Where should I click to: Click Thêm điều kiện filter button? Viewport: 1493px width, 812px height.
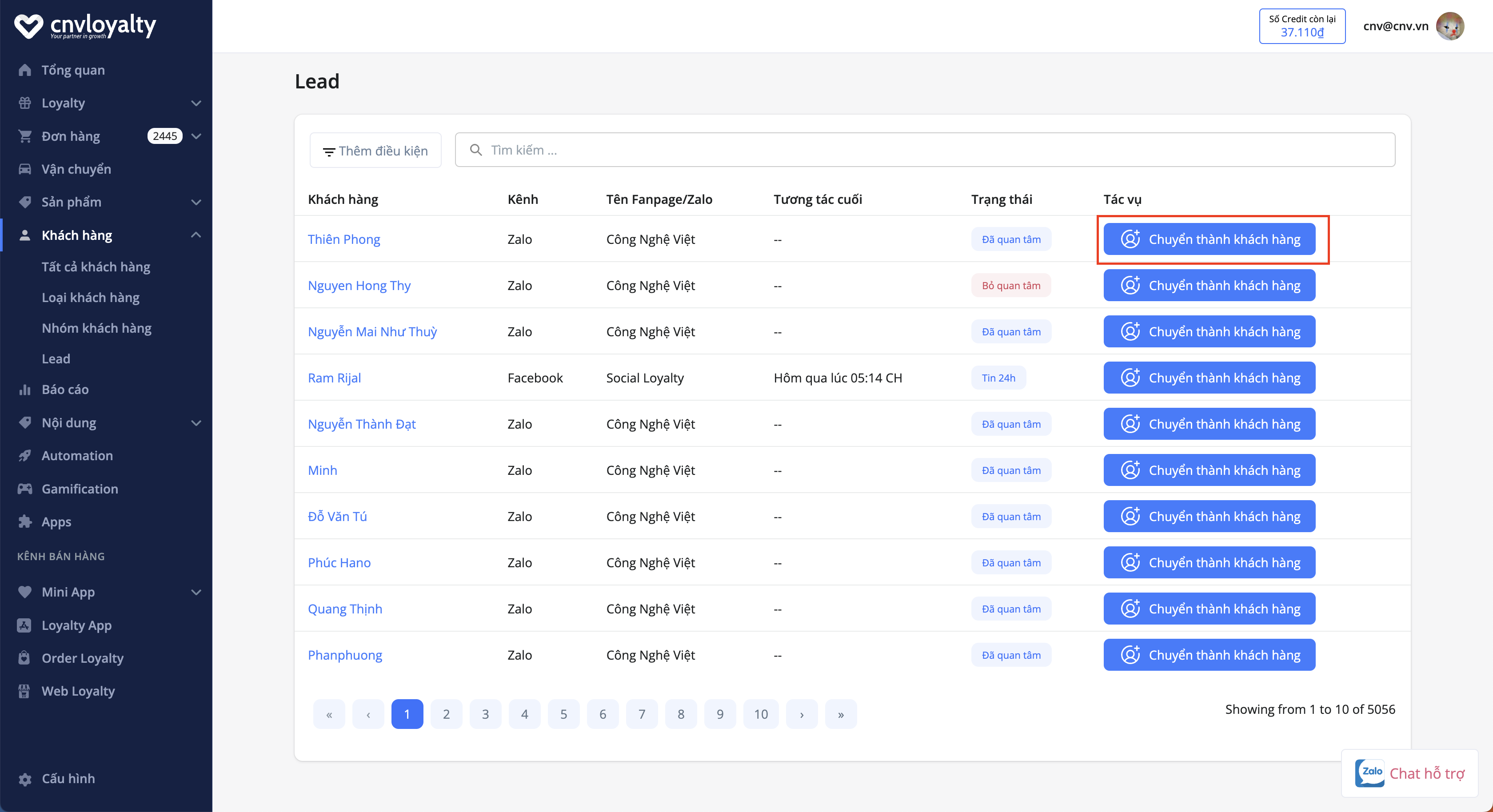375,151
